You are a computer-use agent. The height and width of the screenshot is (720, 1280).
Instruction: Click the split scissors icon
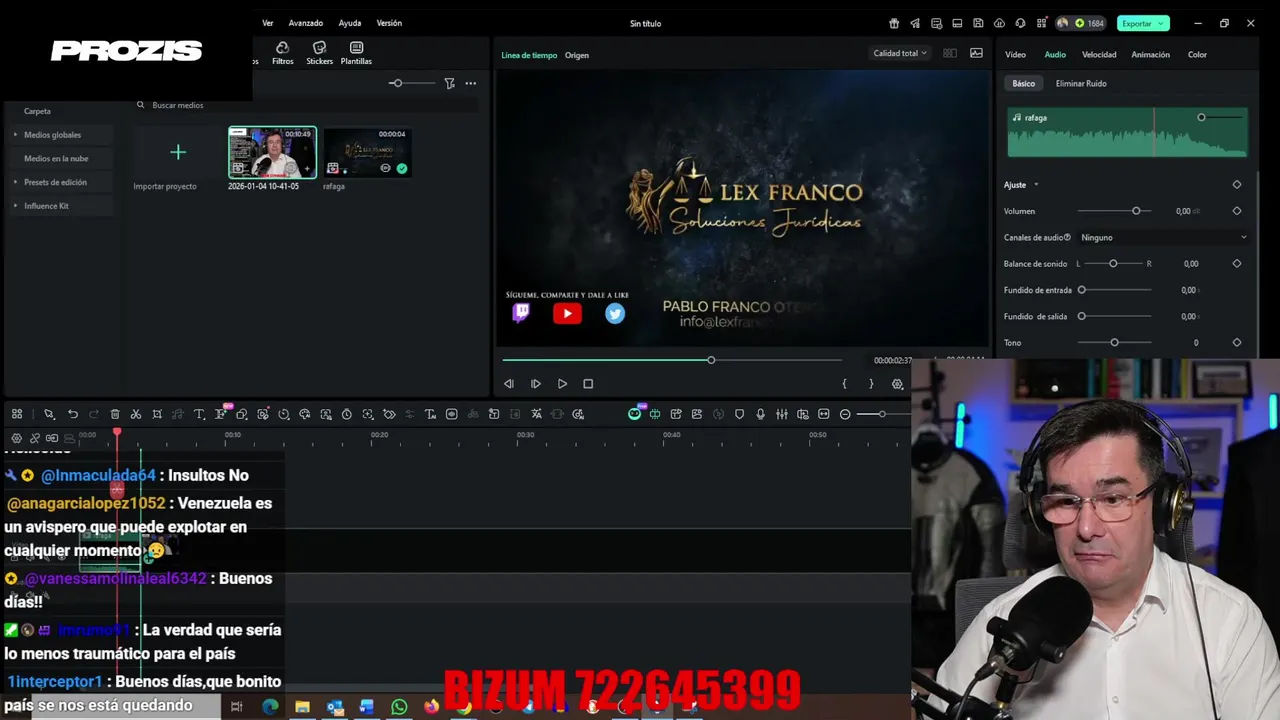pos(136,414)
